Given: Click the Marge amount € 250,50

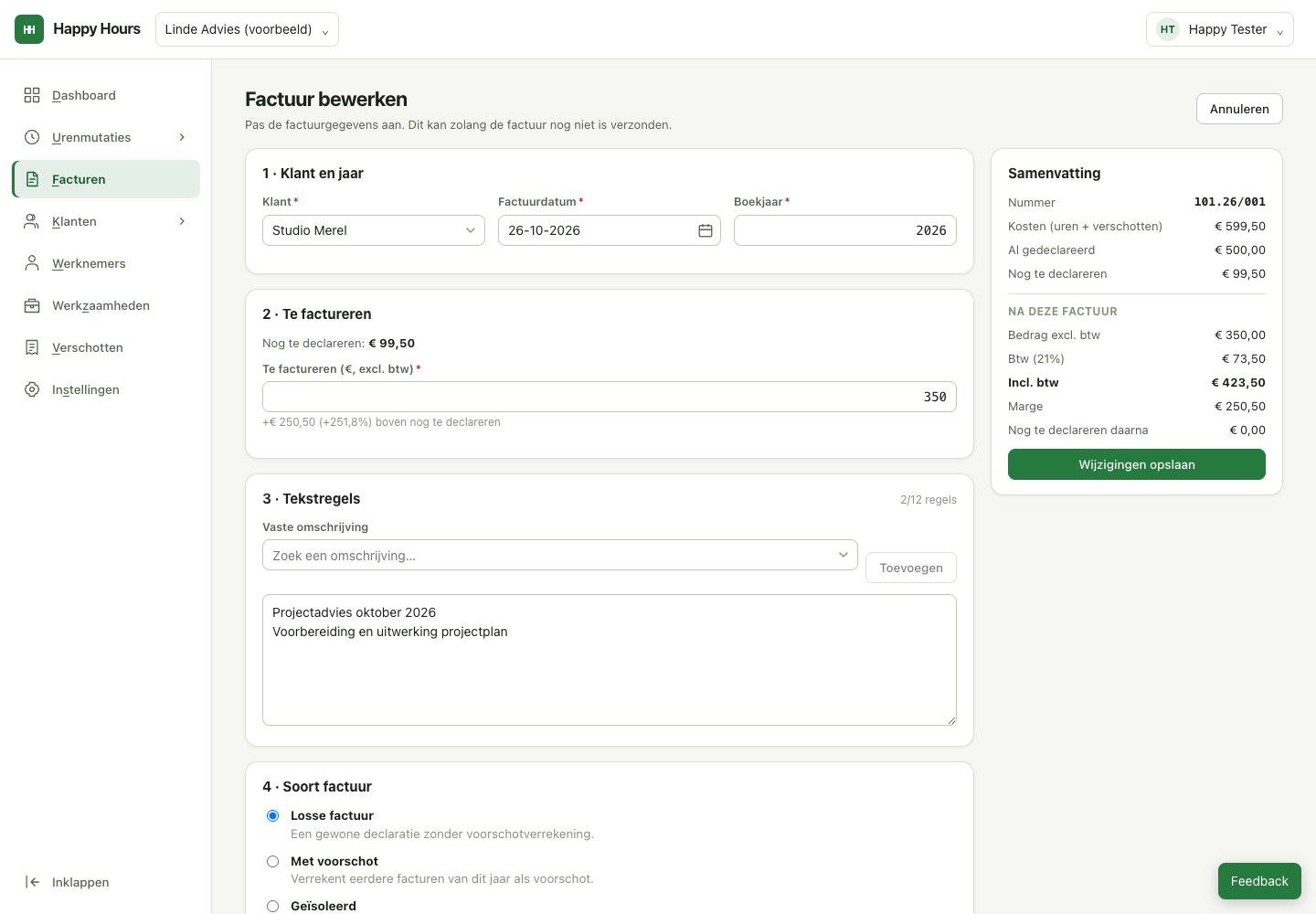Looking at the screenshot, I should [1240, 407].
